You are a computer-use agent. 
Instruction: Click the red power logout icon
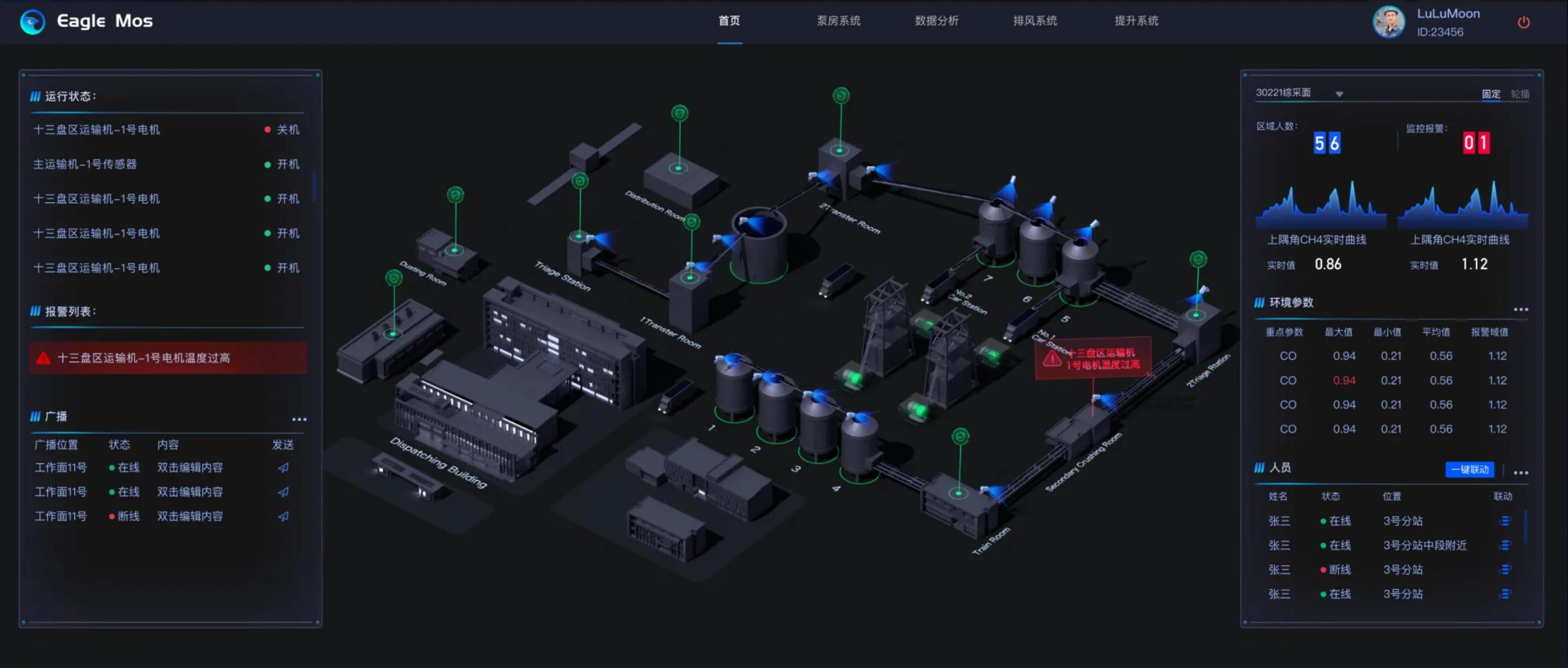(x=1523, y=22)
